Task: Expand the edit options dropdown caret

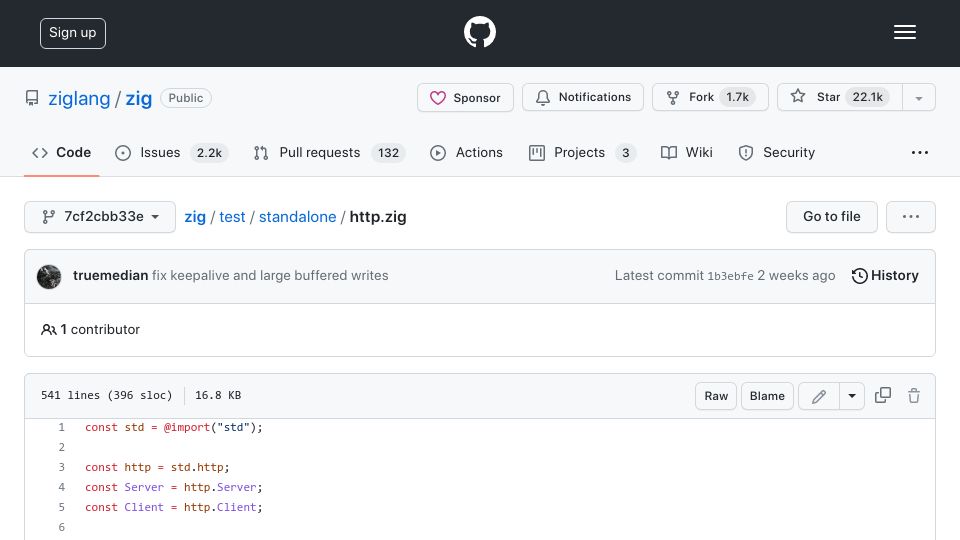Action: click(x=852, y=396)
